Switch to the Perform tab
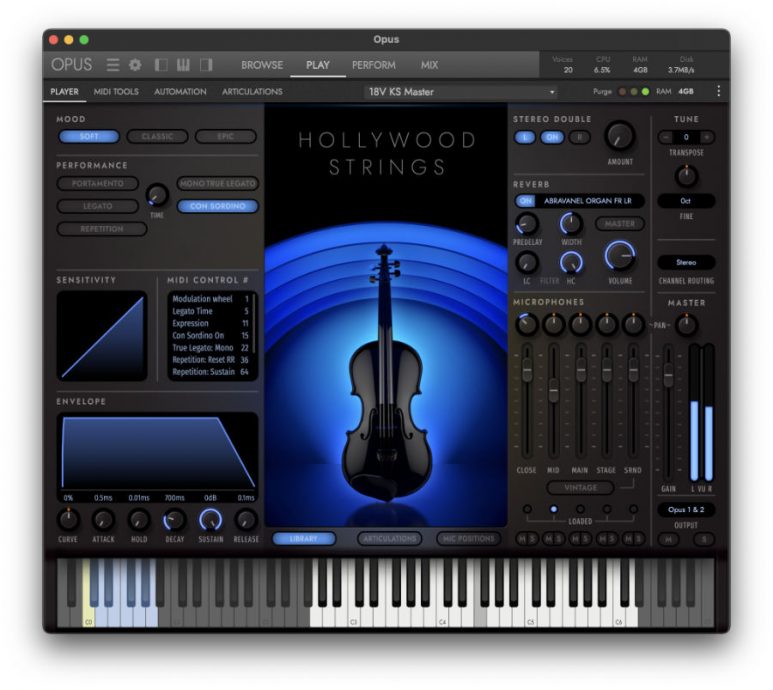The width and height of the screenshot is (773, 690). pos(374,65)
